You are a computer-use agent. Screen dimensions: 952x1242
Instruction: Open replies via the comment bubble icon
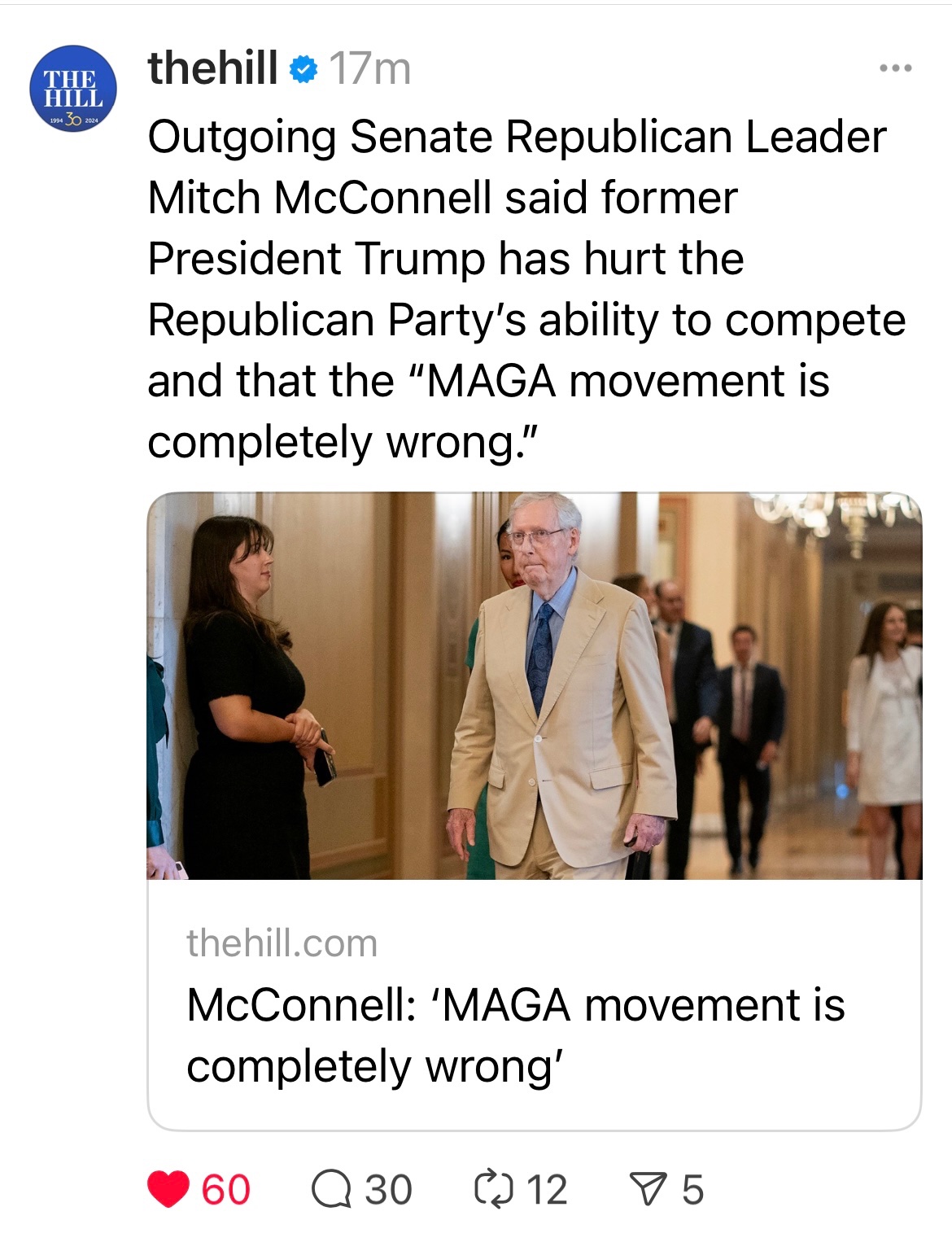tap(330, 1189)
